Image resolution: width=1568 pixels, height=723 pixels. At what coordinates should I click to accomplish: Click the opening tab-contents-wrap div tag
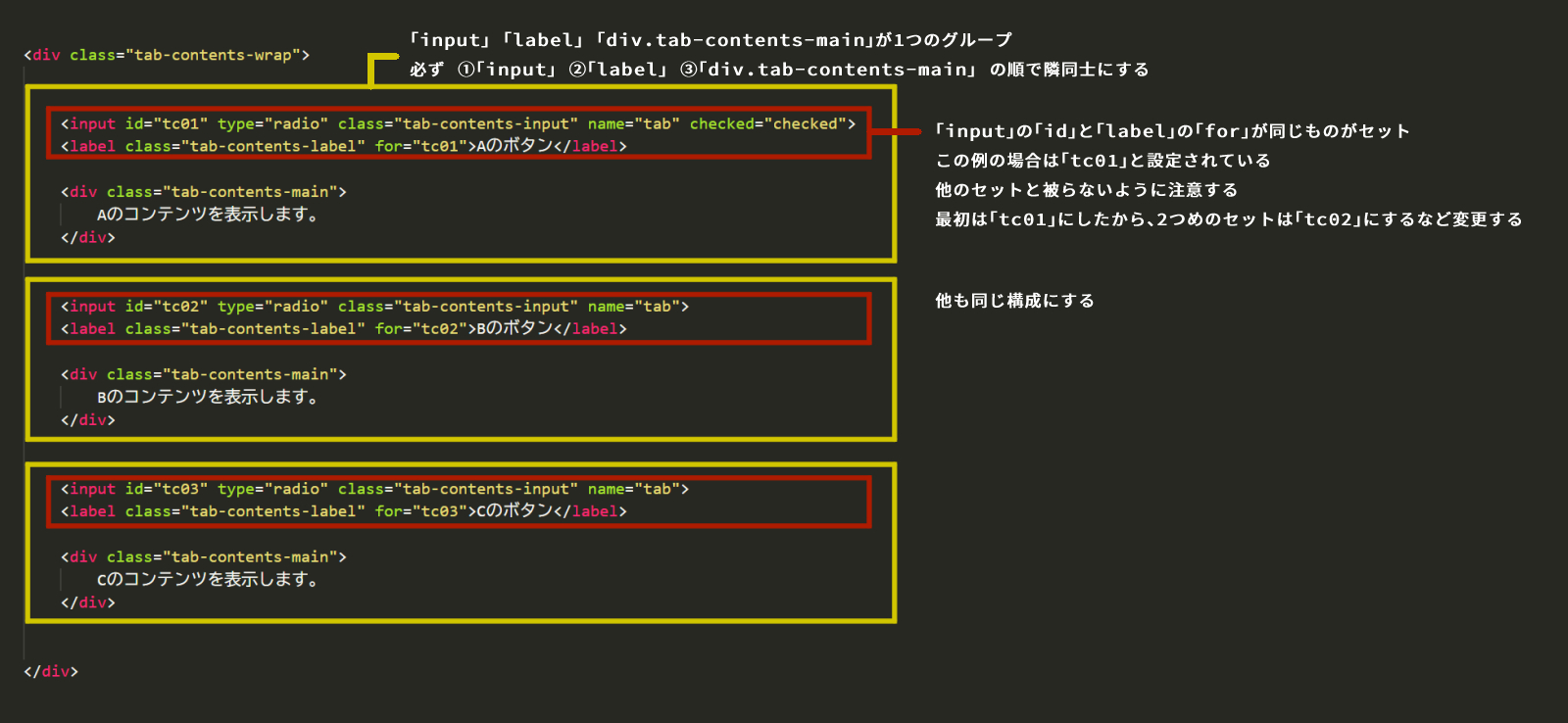167,55
